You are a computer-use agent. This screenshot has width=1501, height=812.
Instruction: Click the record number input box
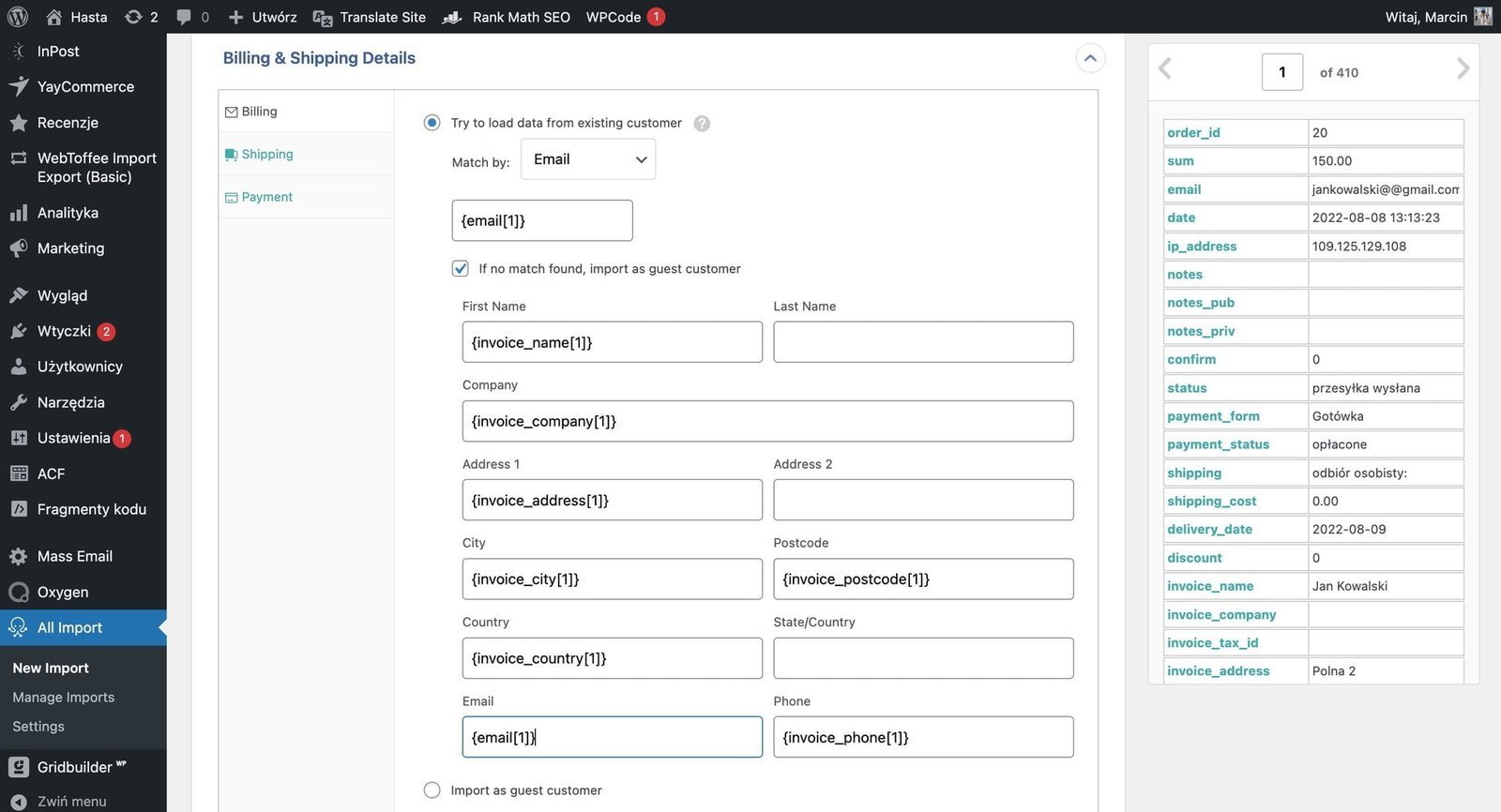coord(1281,72)
